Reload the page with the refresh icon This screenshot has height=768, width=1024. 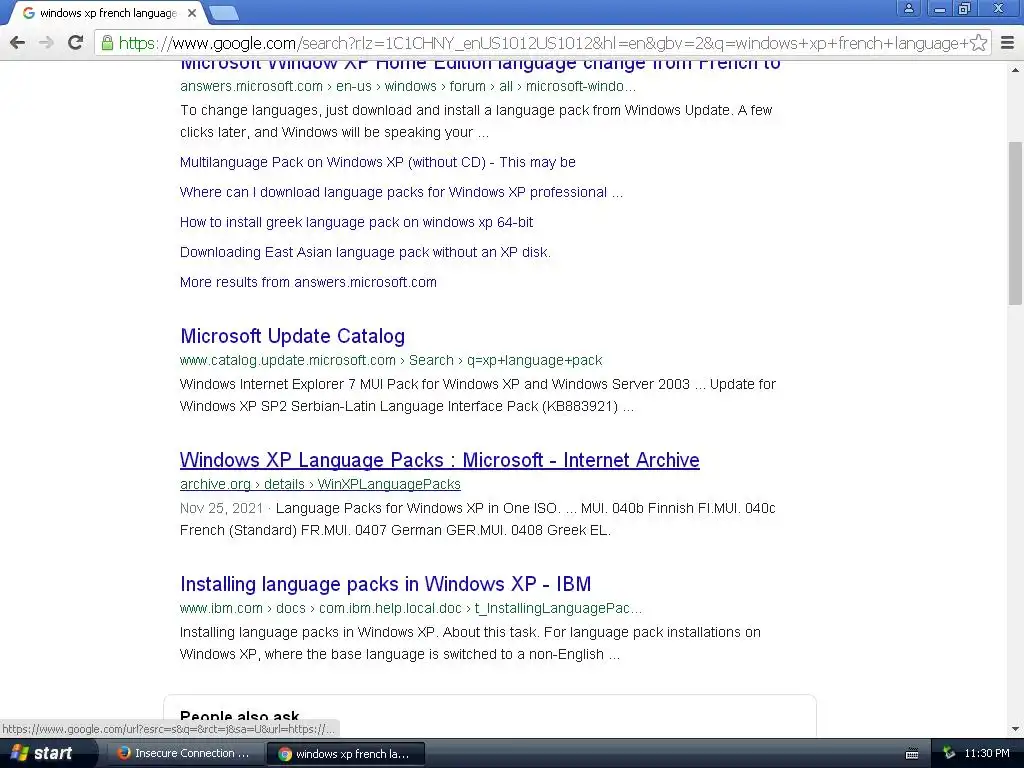[76, 43]
